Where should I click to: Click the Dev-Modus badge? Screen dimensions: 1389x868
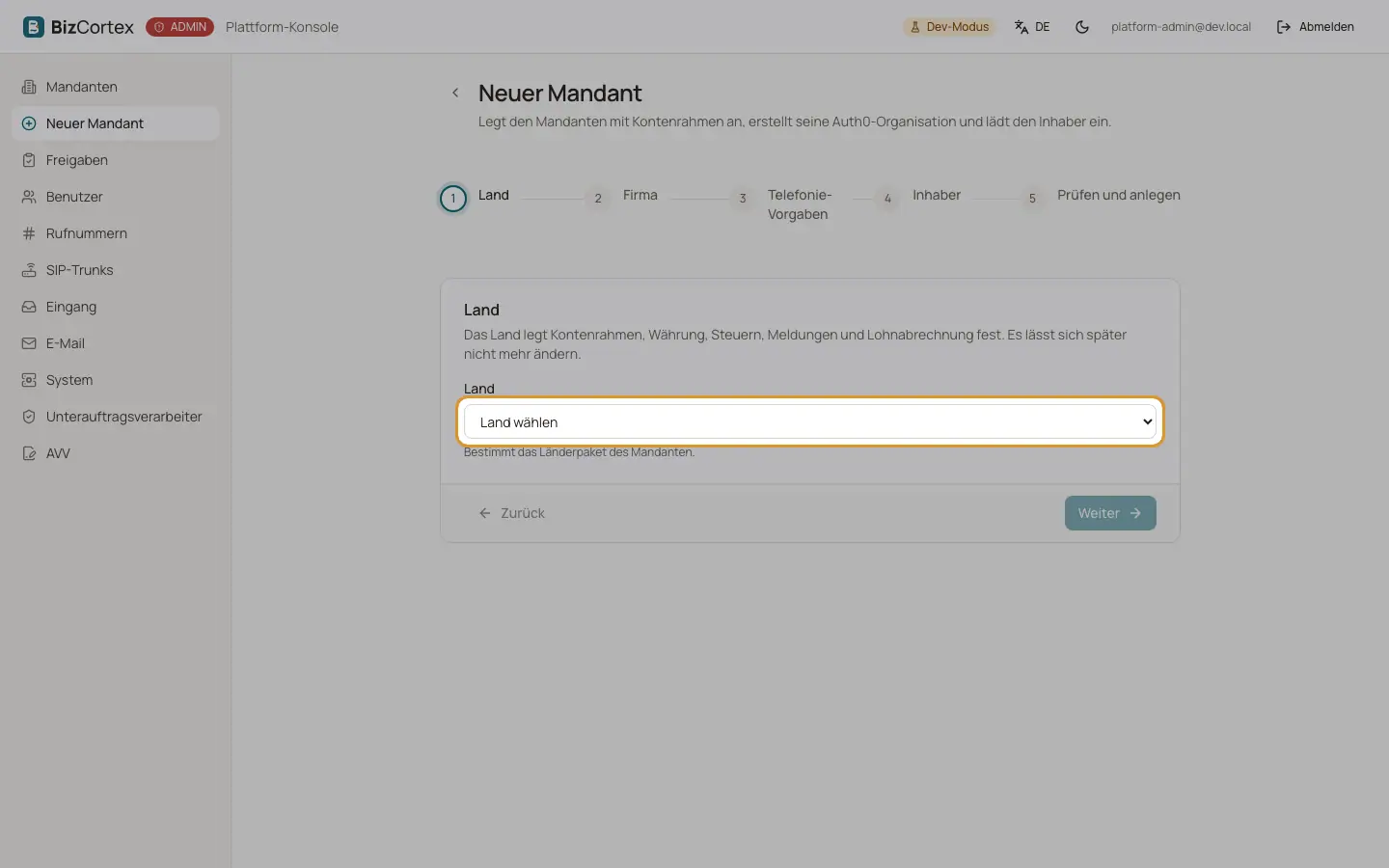click(x=949, y=27)
